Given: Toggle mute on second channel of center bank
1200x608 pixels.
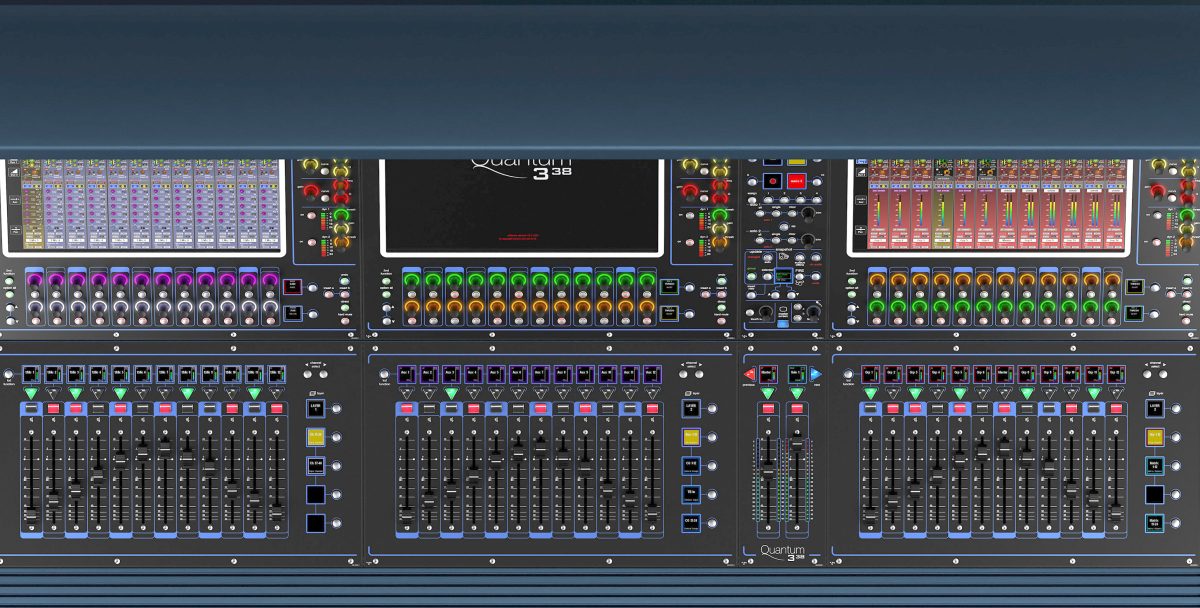Looking at the screenshot, I should [x=429, y=409].
